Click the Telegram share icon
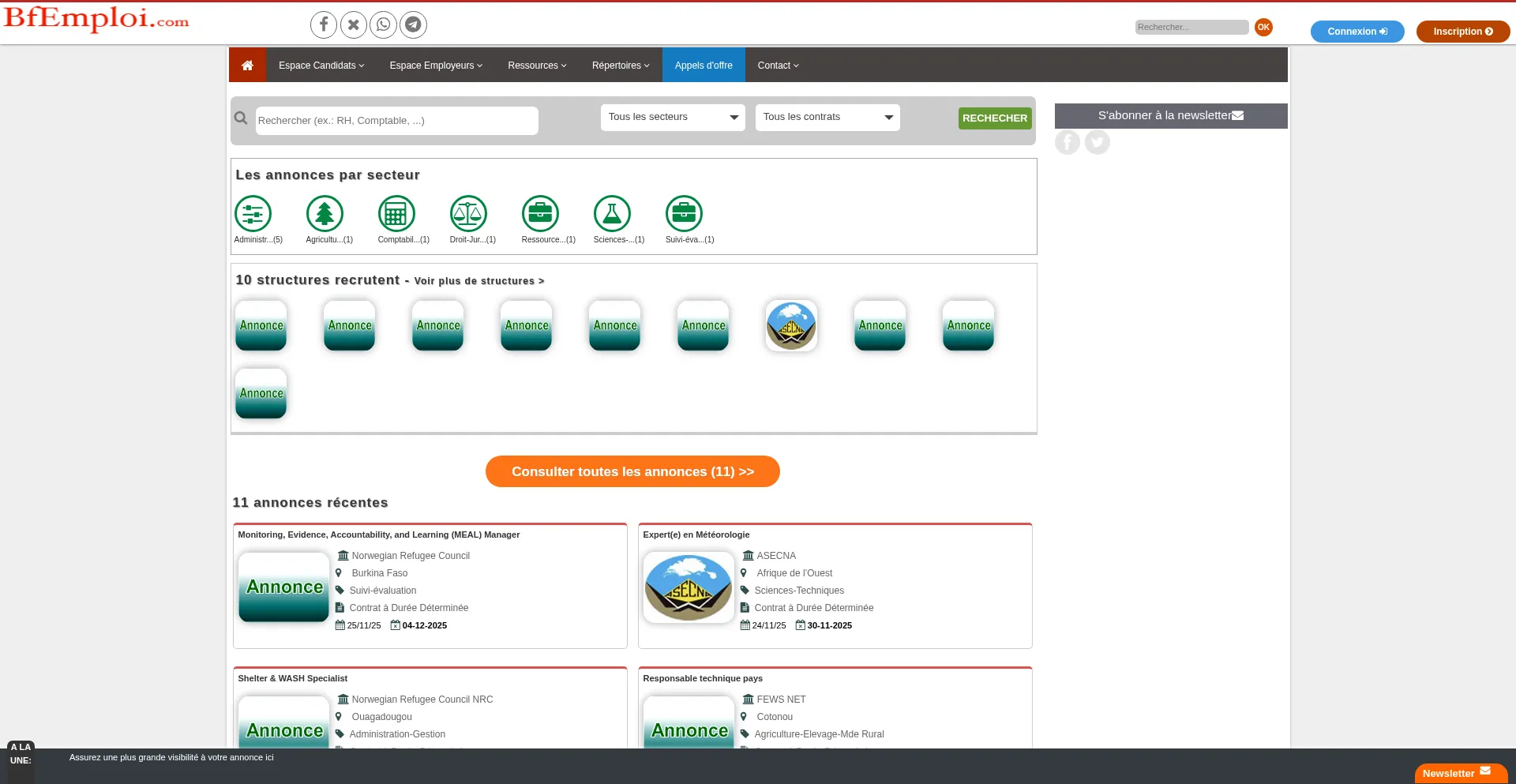Screen dimensions: 1516x784 [413, 25]
